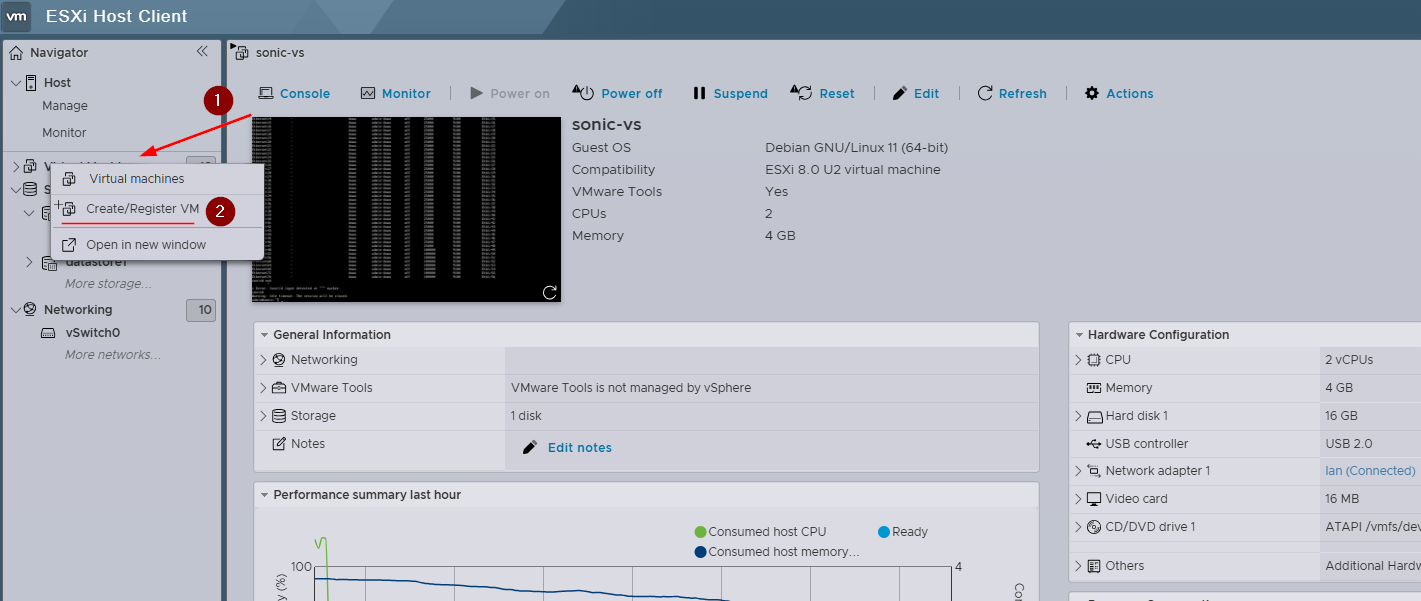Click the ESXi 8.0 U2 virtual machine text
The image size is (1421, 601).
[852, 170]
